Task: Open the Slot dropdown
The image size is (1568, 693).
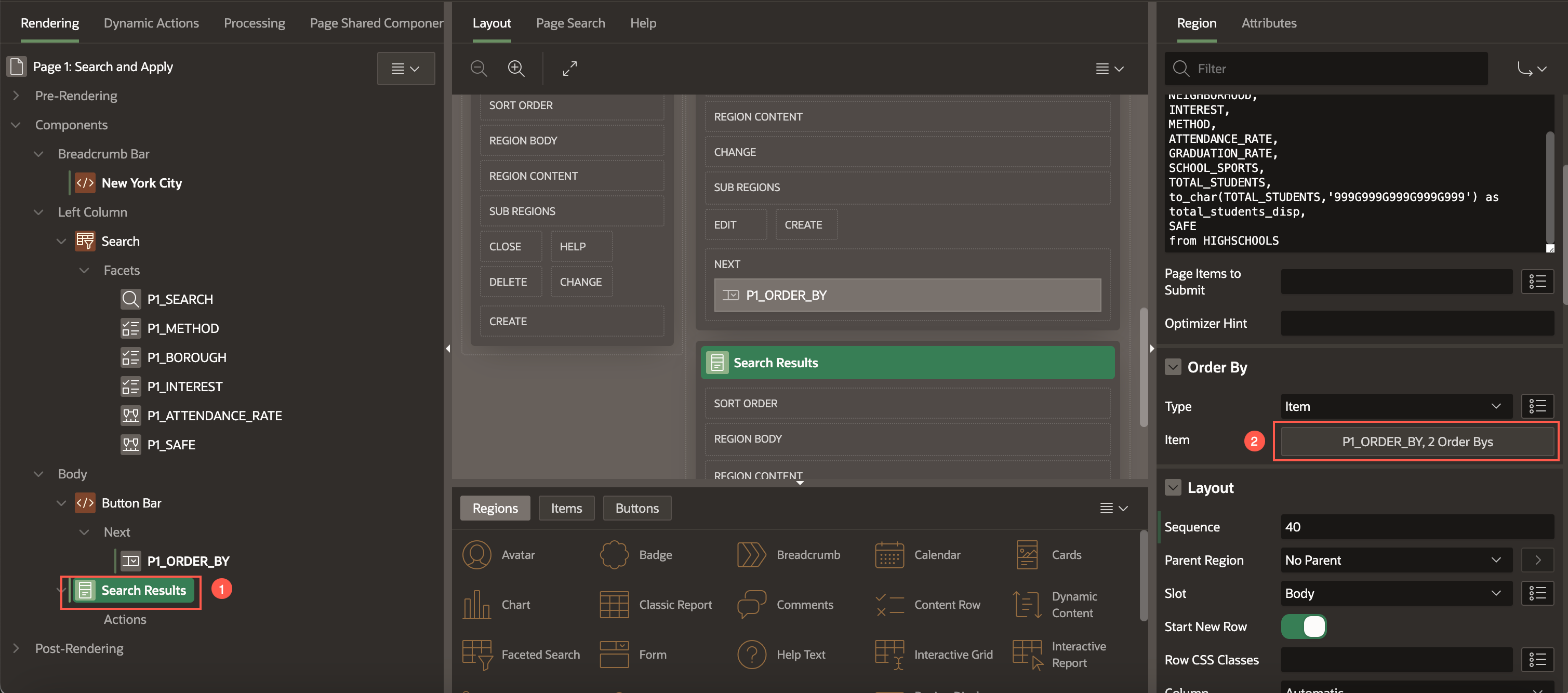Action: (x=1397, y=593)
